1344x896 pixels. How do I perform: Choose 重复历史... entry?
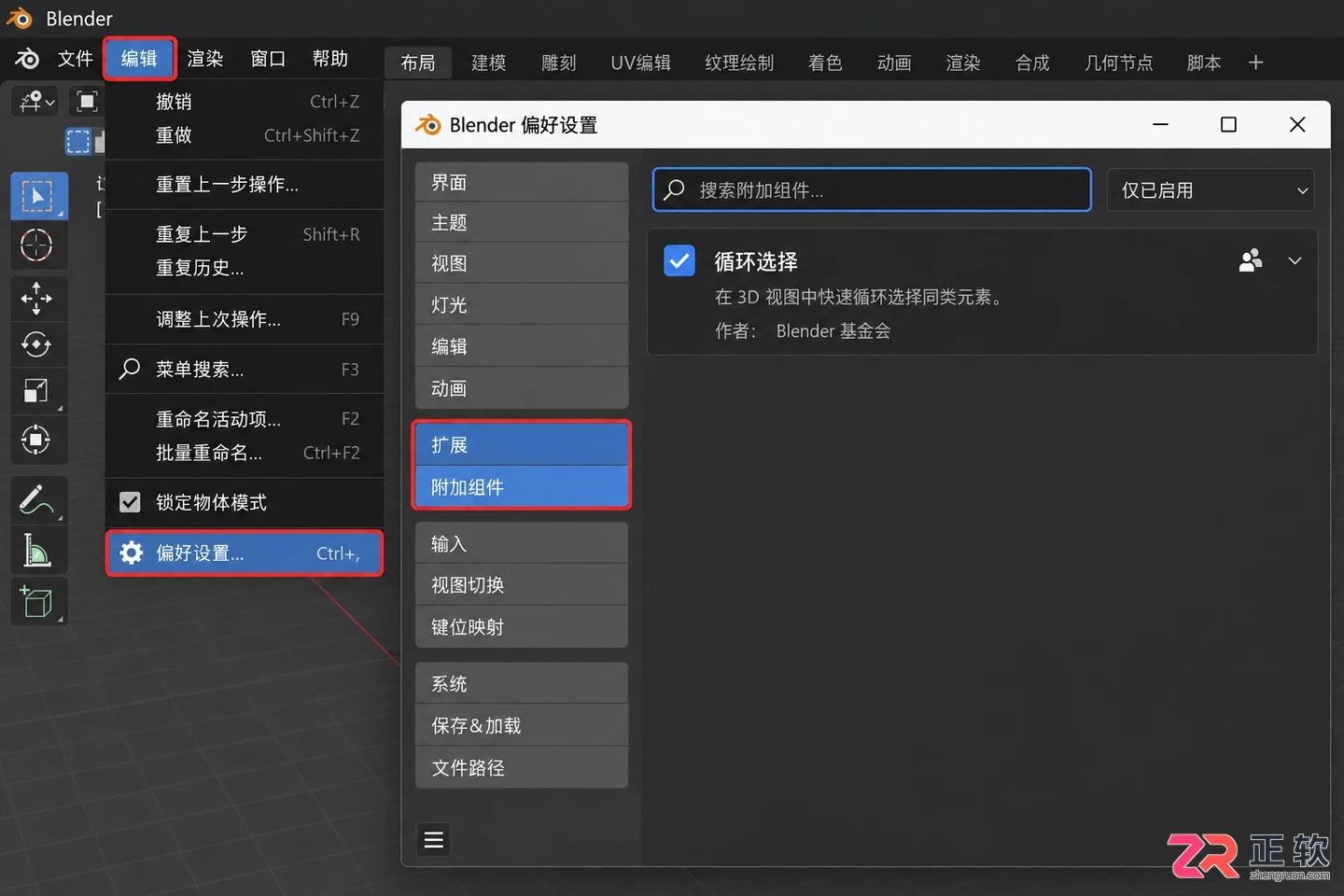[245, 268]
